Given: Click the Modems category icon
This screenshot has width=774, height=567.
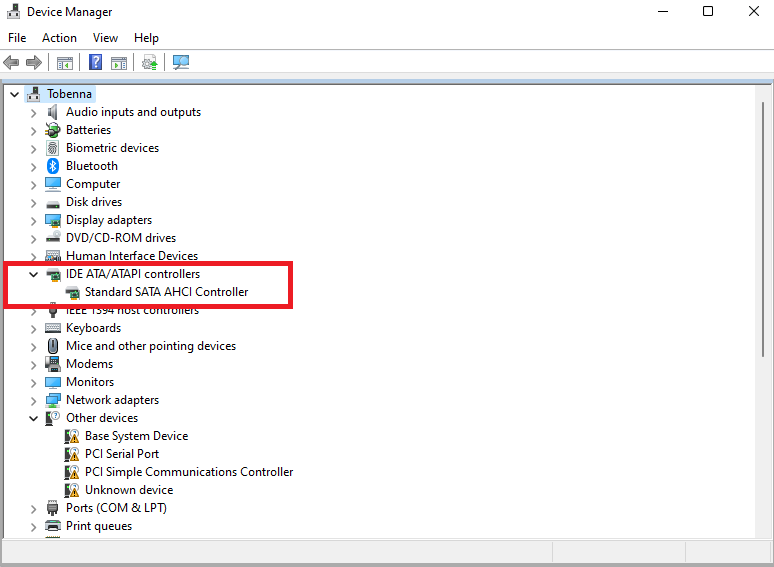Looking at the screenshot, I should 53,364.
